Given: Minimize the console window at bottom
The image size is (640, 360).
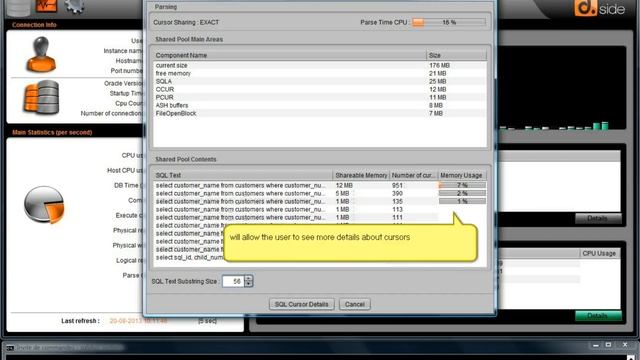Looking at the screenshot, I should pos(596,345).
